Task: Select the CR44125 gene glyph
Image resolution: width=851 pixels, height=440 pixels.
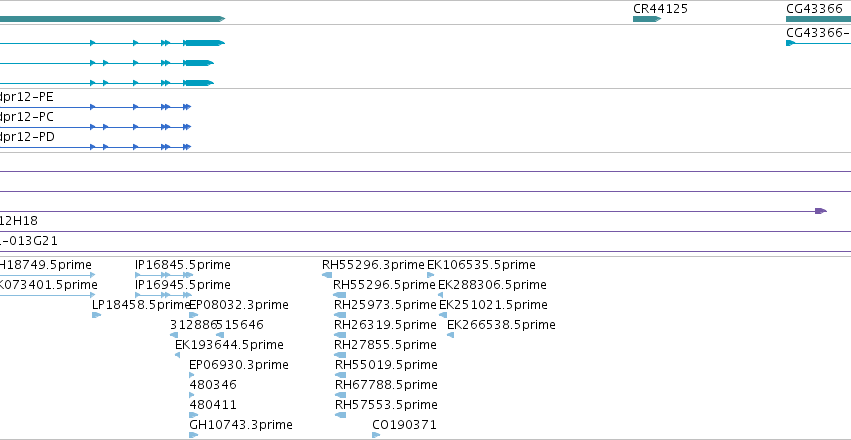Action: pyautogui.click(x=646, y=19)
